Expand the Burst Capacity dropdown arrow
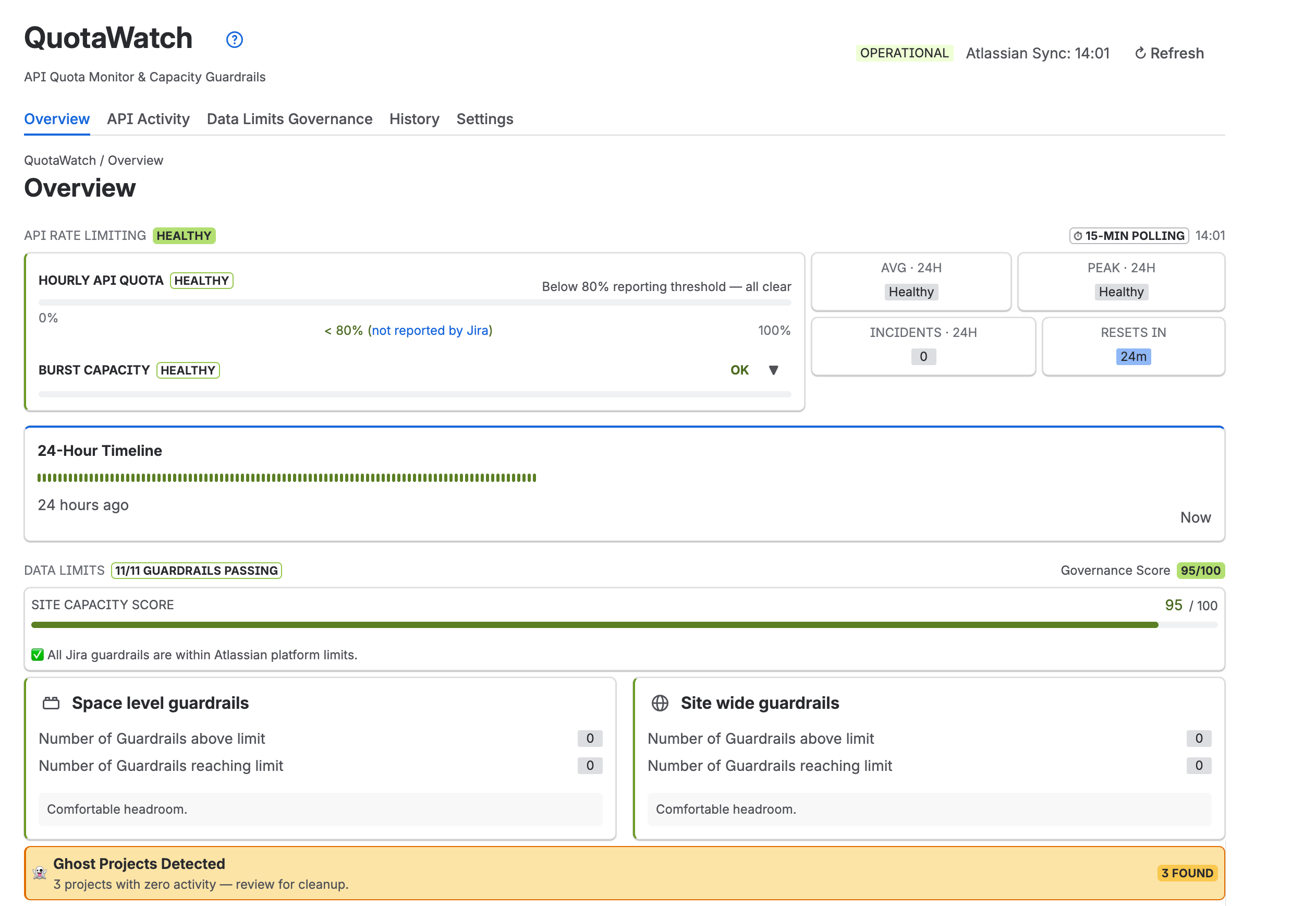Viewport: 1316px width, 906px height. point(773,370)
